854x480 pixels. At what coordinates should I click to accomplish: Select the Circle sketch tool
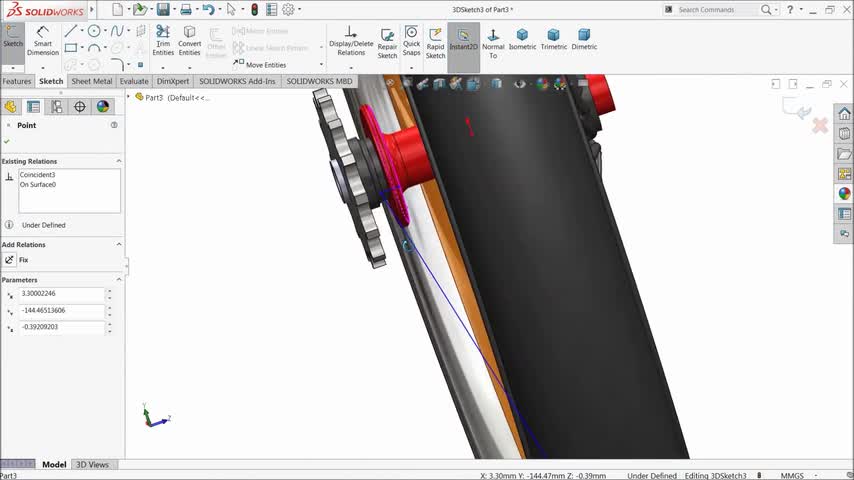pyautogui.click(x=94, y=31)
